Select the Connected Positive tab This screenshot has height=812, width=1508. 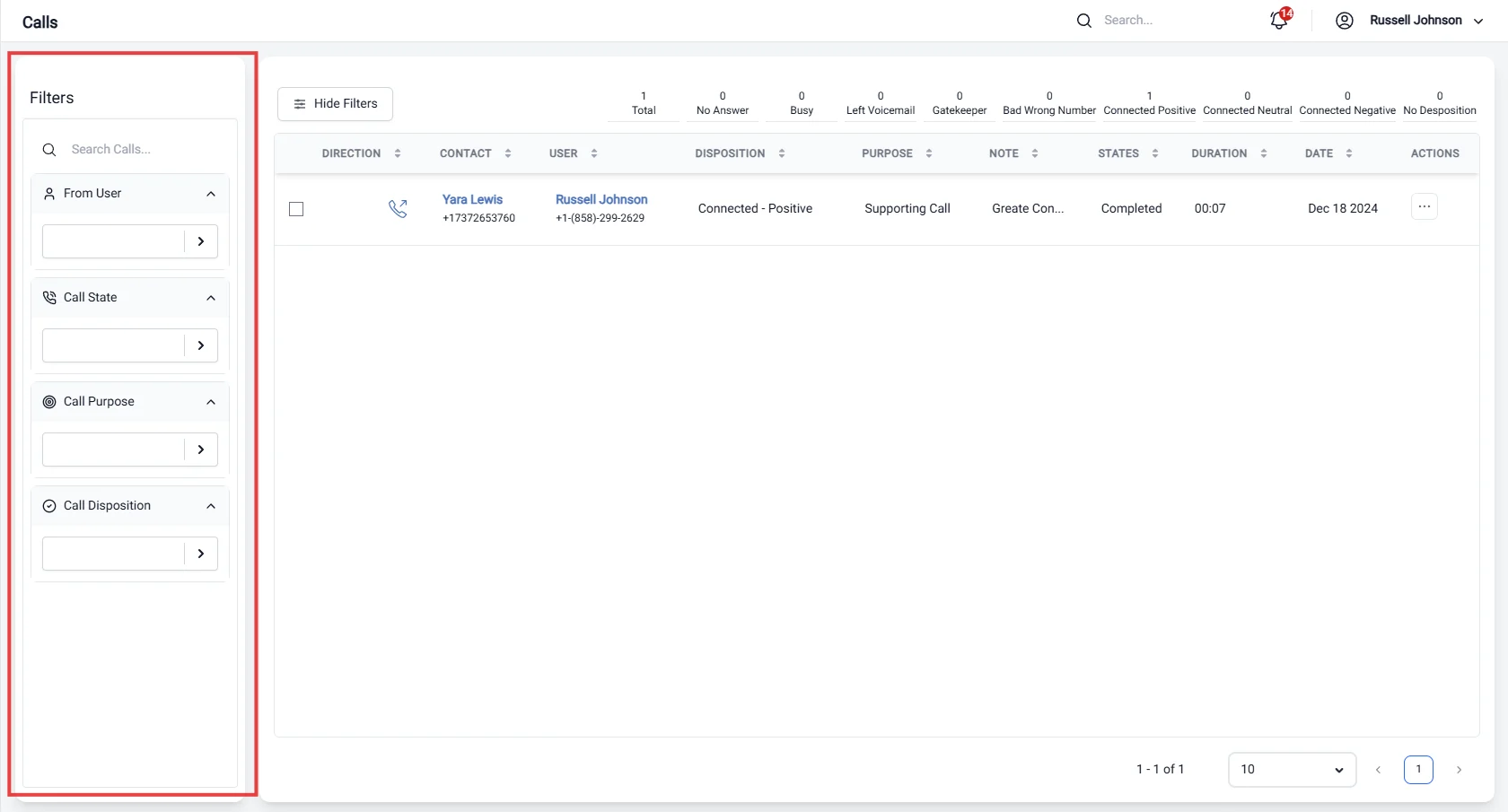click(x=1150, y=103)
